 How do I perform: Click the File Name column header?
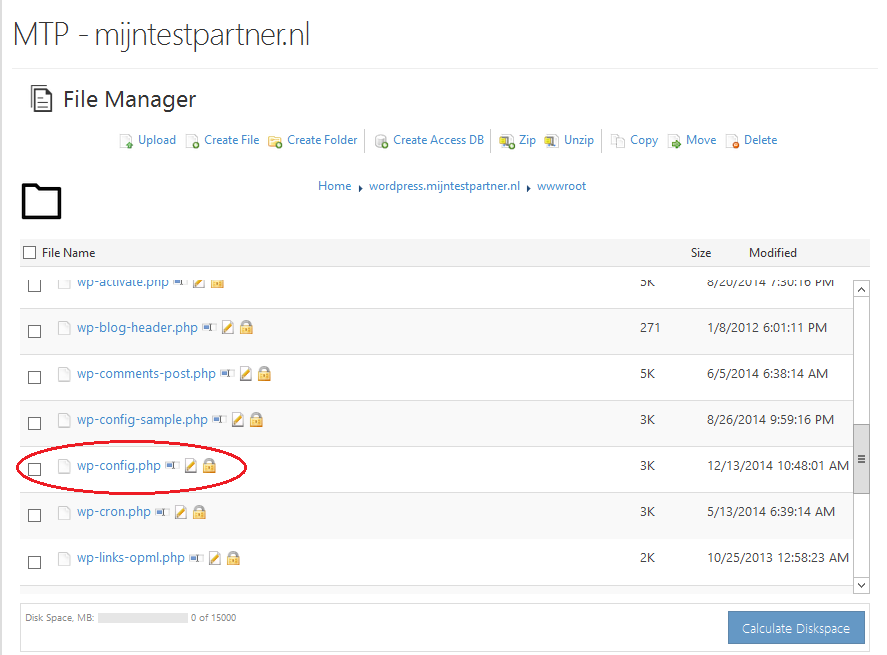(68, 253)
